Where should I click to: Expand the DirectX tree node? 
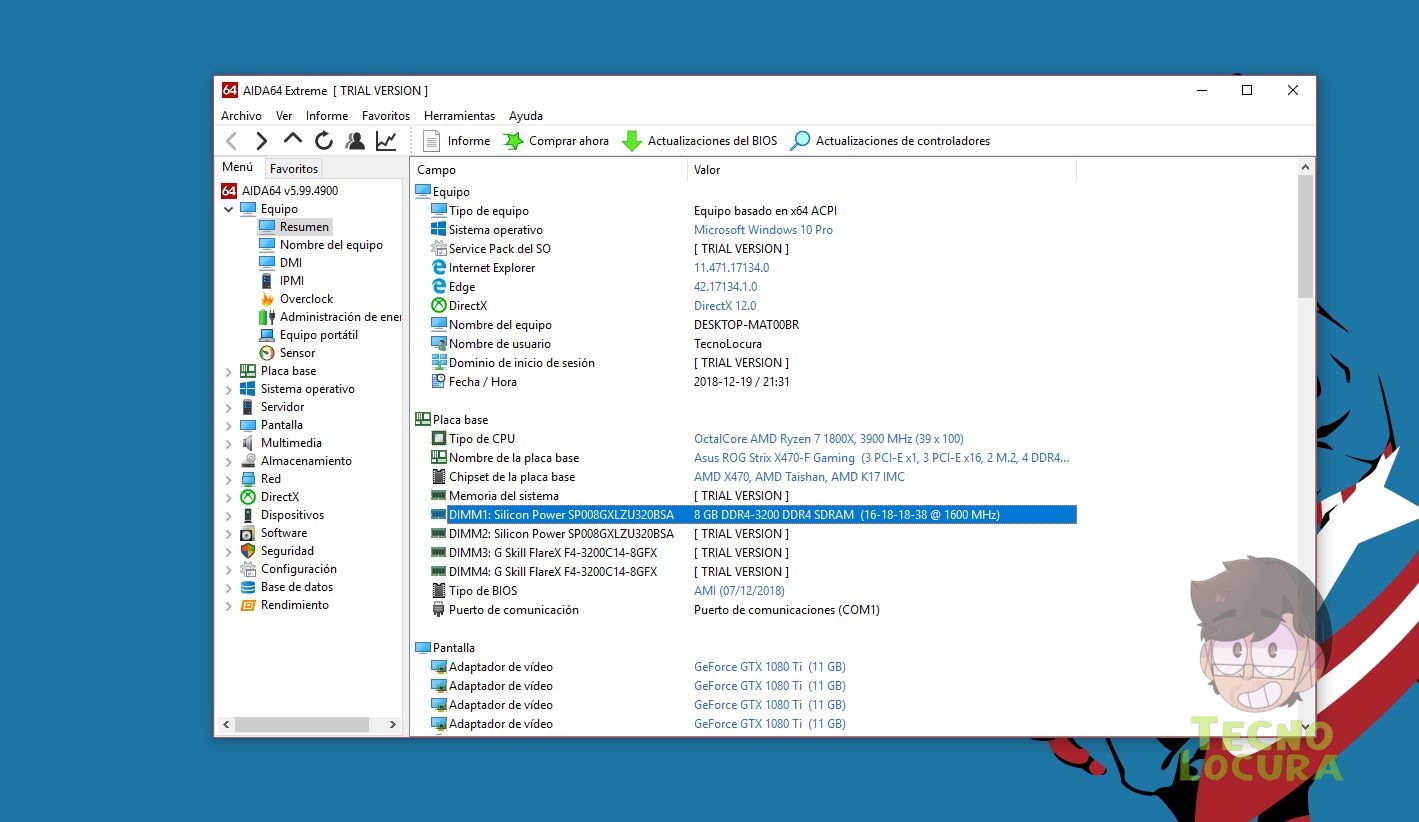[x=229, y=497]
